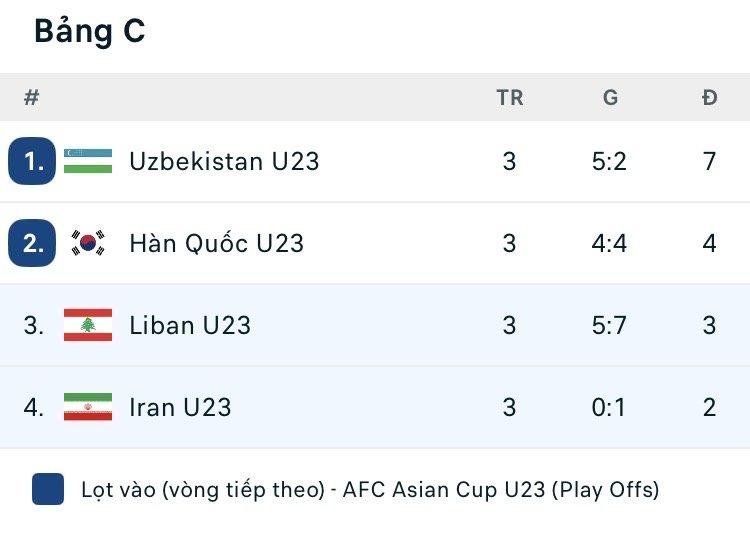The width and height of the screenshot is (750, 534).
Task: Sort by the G goals column header
Action: (x=610, y=98)
